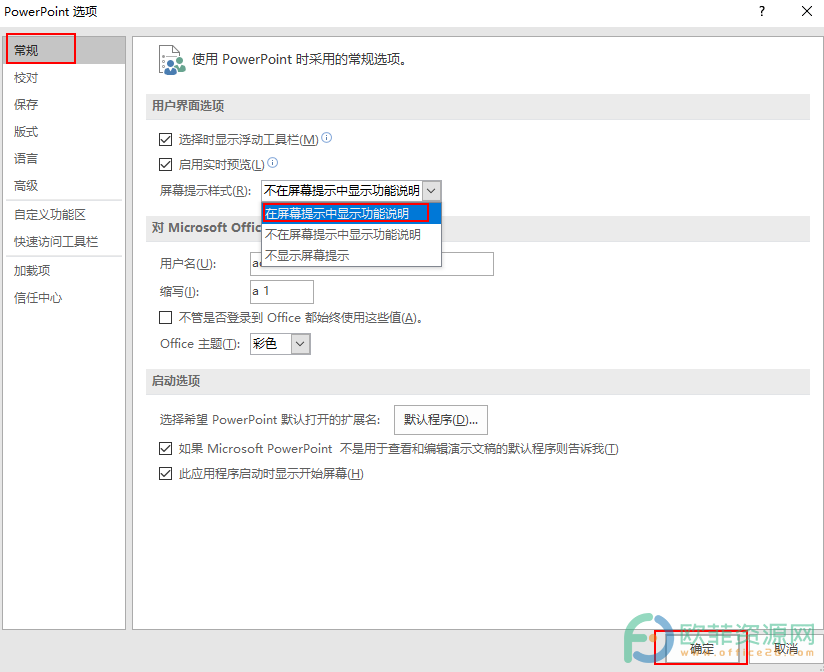Image resolution: width=824 pixels, height=672 pixels.
Task: Cancel the dialog with 取消
Action: [786, 648]
